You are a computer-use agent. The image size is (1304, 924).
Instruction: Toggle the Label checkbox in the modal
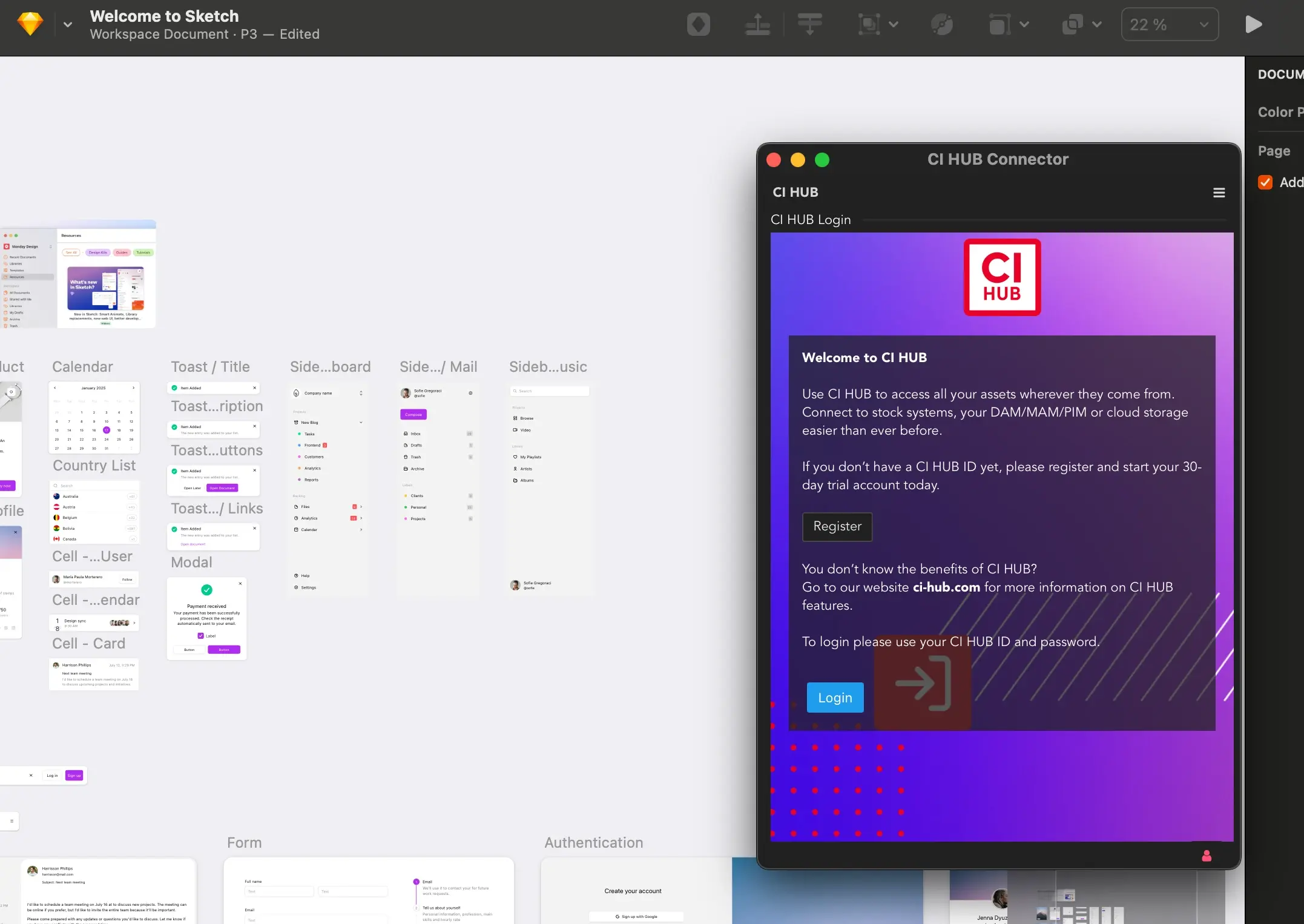pos(200,636)
